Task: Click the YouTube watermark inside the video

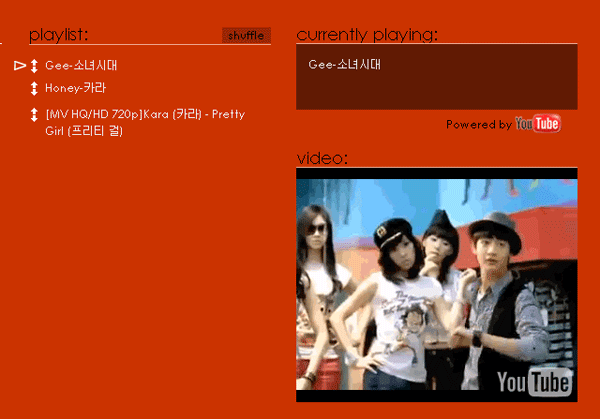Action: point(535,382)
